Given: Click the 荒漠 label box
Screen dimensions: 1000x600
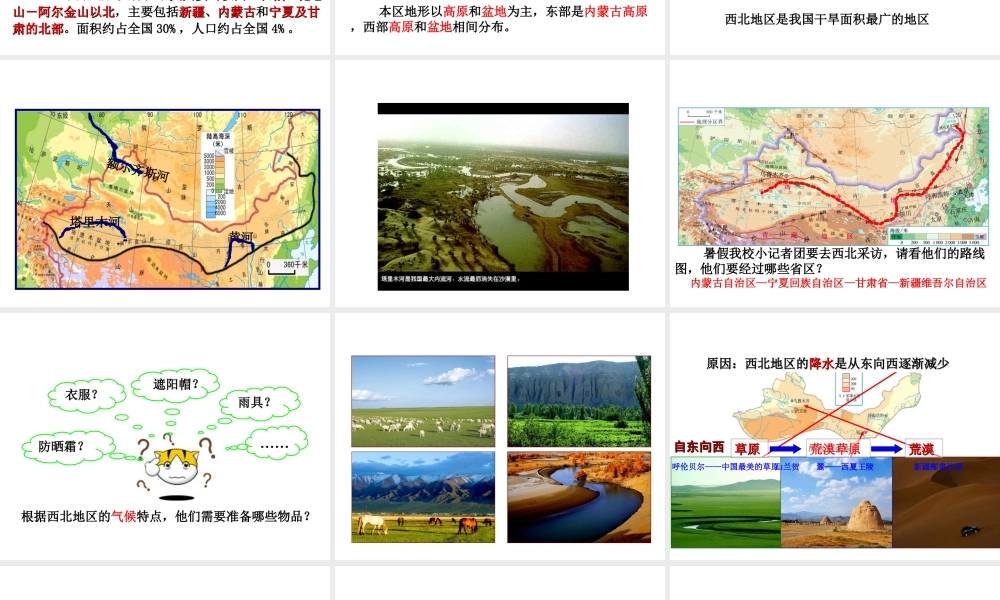Looking at the screenshot, I should (922, 449).
